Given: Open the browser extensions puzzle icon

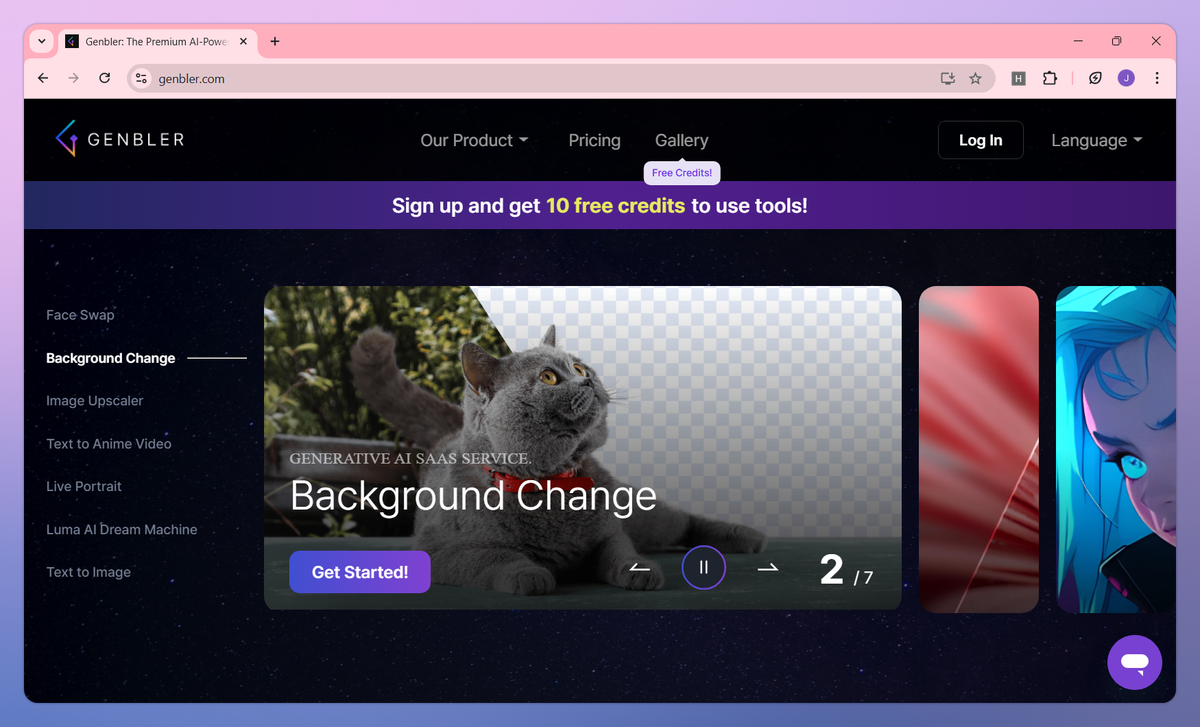Looking at the screenshot, I should [x=1050, y=78].
